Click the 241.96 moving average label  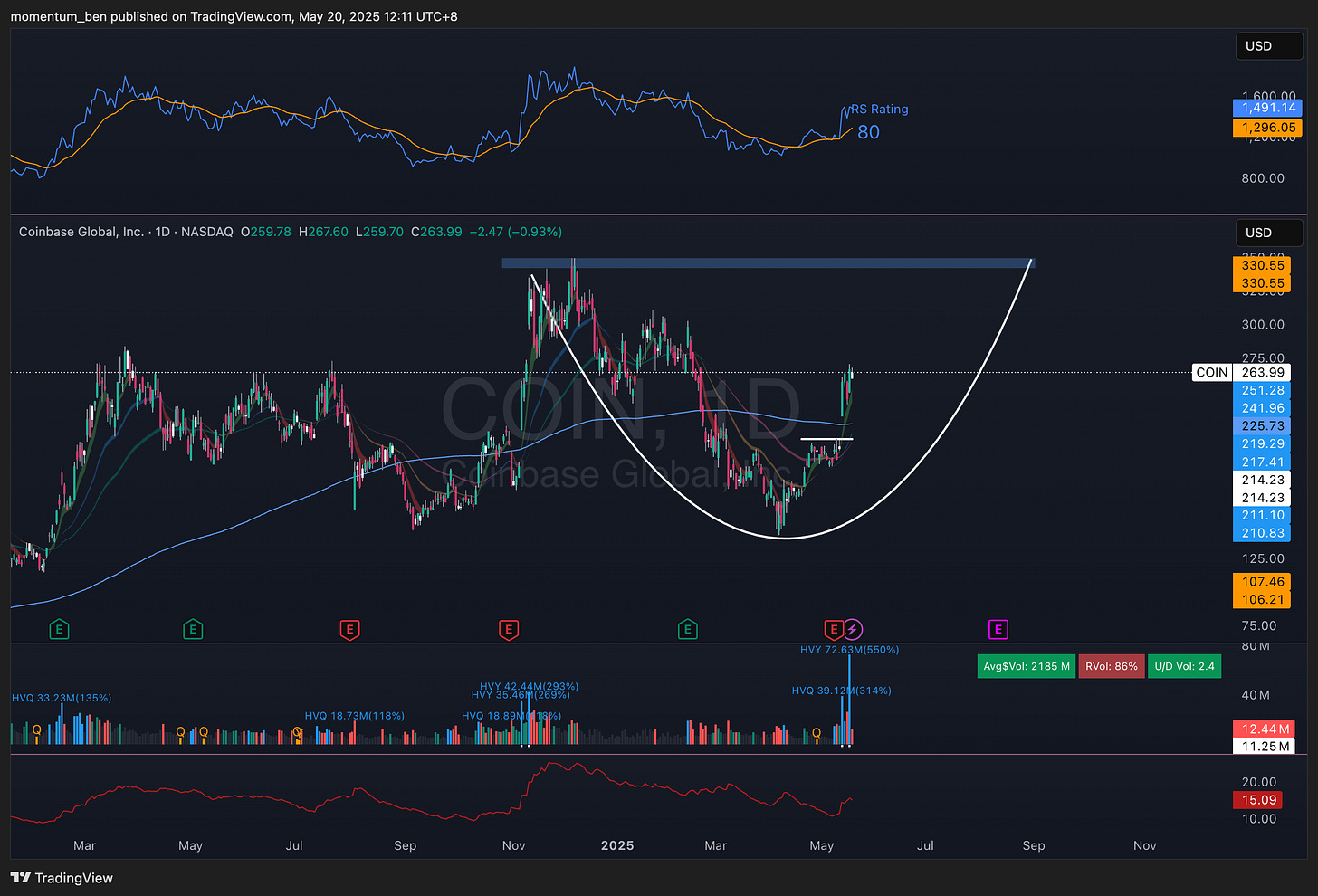pos(1262,408)
